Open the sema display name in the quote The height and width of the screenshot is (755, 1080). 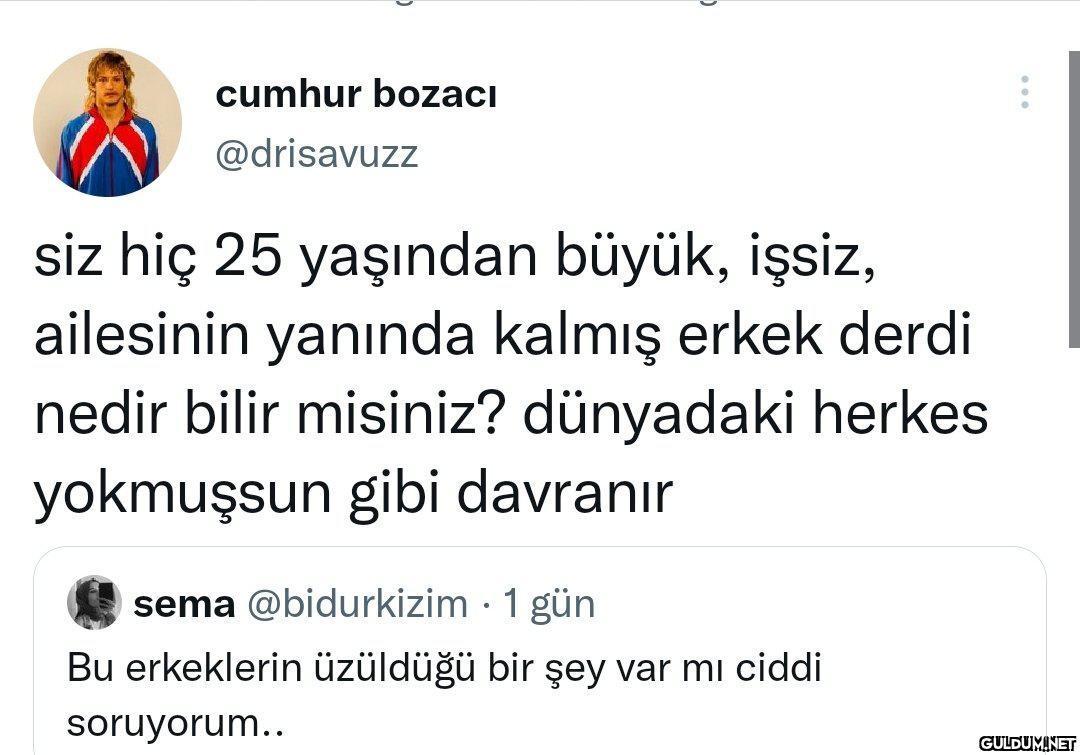click(x=184, y=605)
